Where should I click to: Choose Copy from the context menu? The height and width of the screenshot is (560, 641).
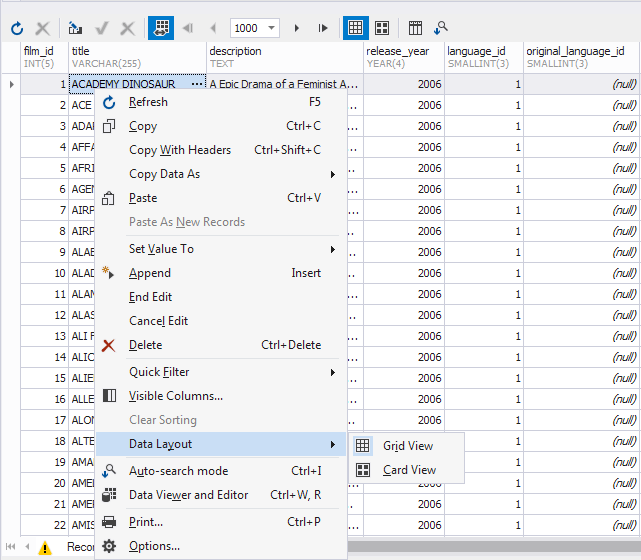pos(221,126)
